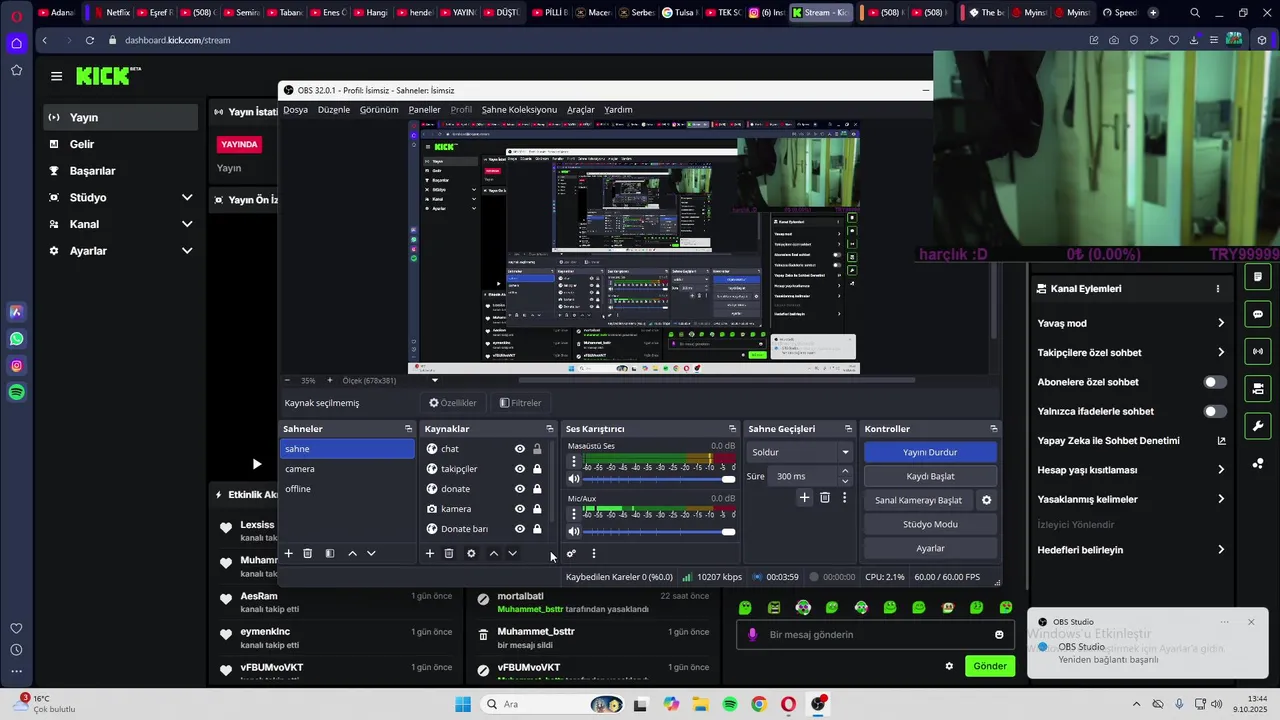
Task: Open Masaüstü Ses three-dot options
Action: pos(573,462)
